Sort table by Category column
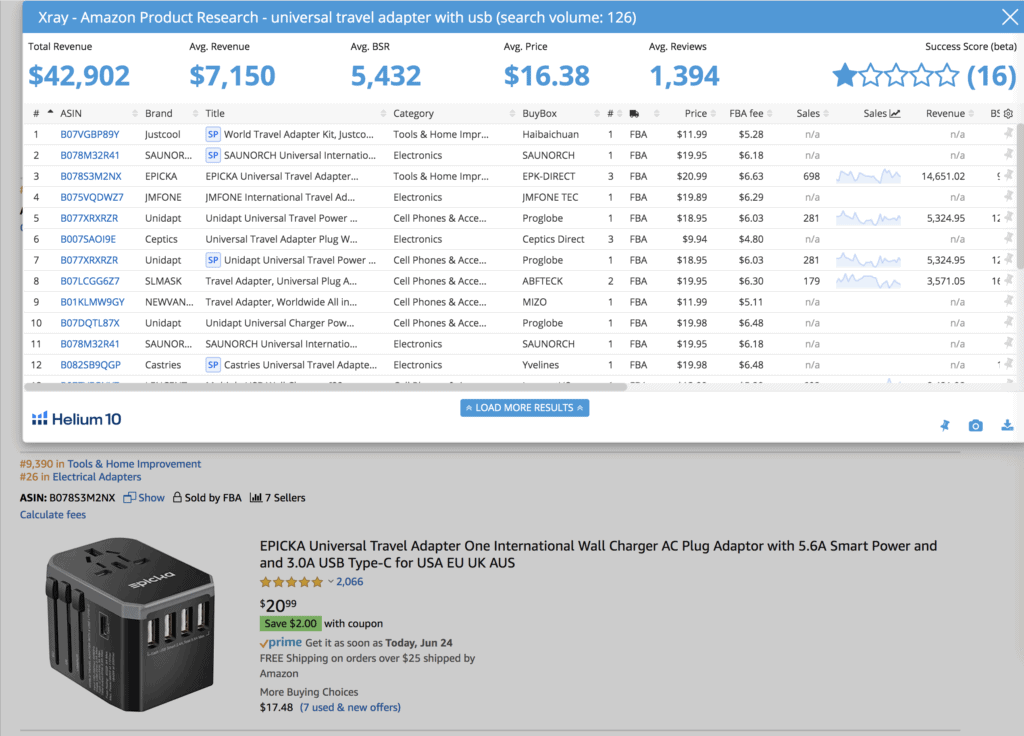Image resolution: width=1024 pixels, height=736 pixels. tap(413, 113)
